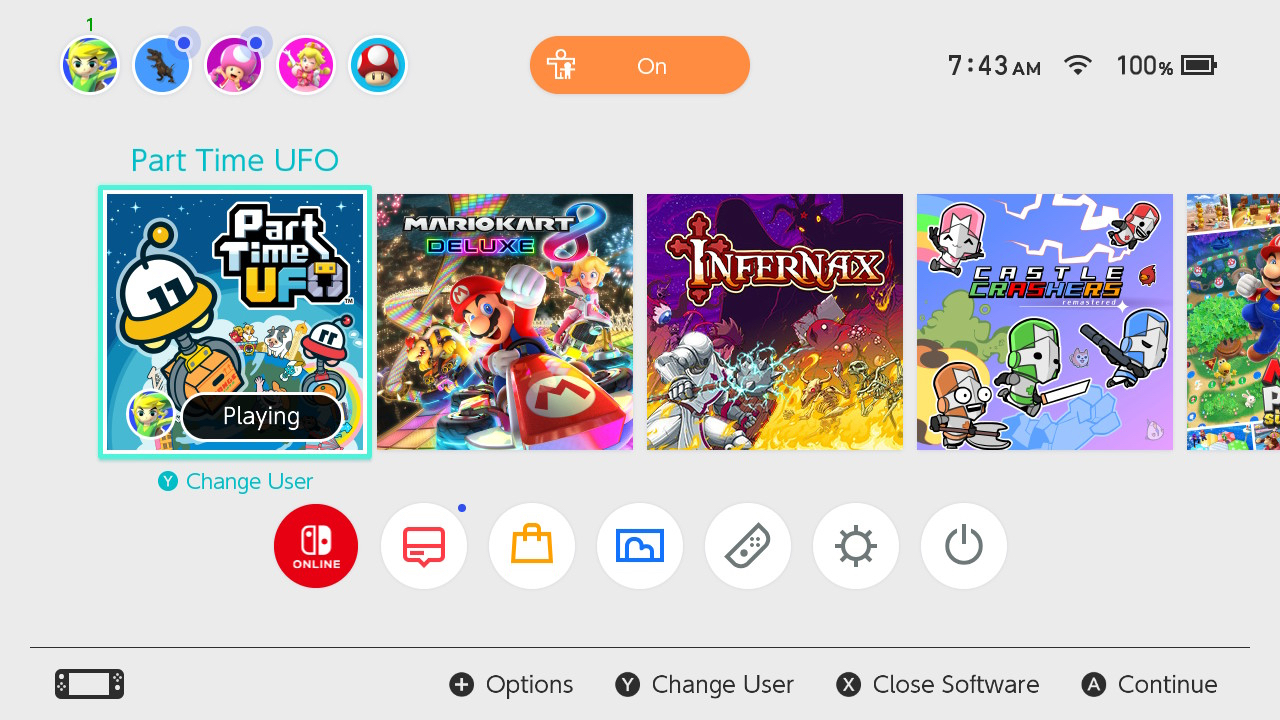The height and width of the screenshot is (720, 1280).
Task: Open Nintendo Switch Online icon
Action: (316, 546)
